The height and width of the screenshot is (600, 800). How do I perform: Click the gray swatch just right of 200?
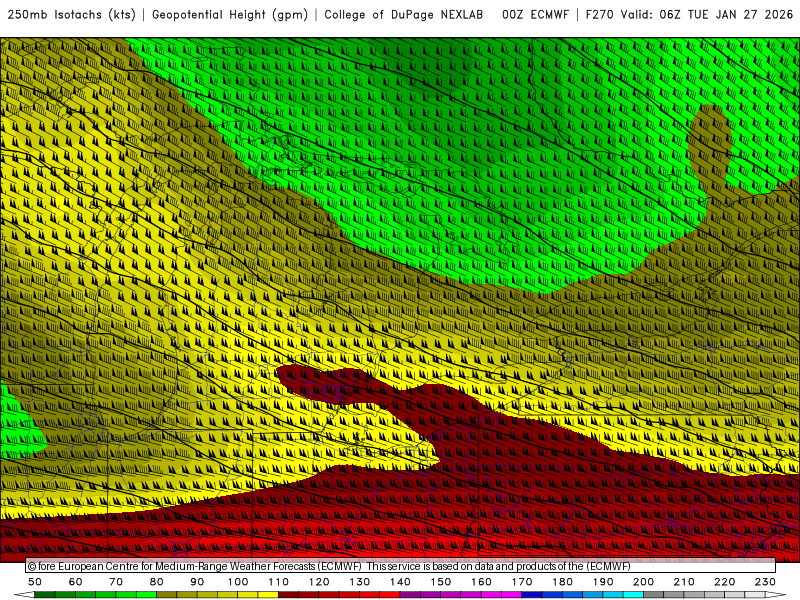click(x=654, y=595)
